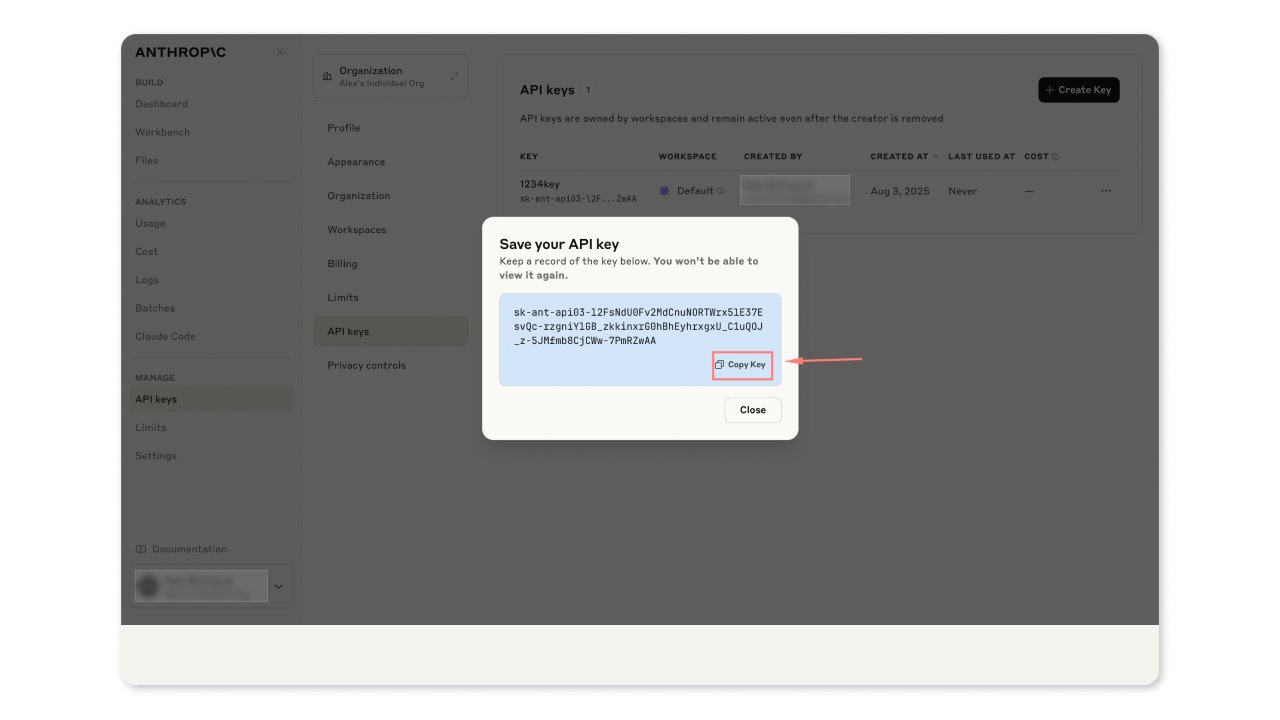Click the blurred user account card
This screenshot has width=1280, height=720.
coord(201,586)
